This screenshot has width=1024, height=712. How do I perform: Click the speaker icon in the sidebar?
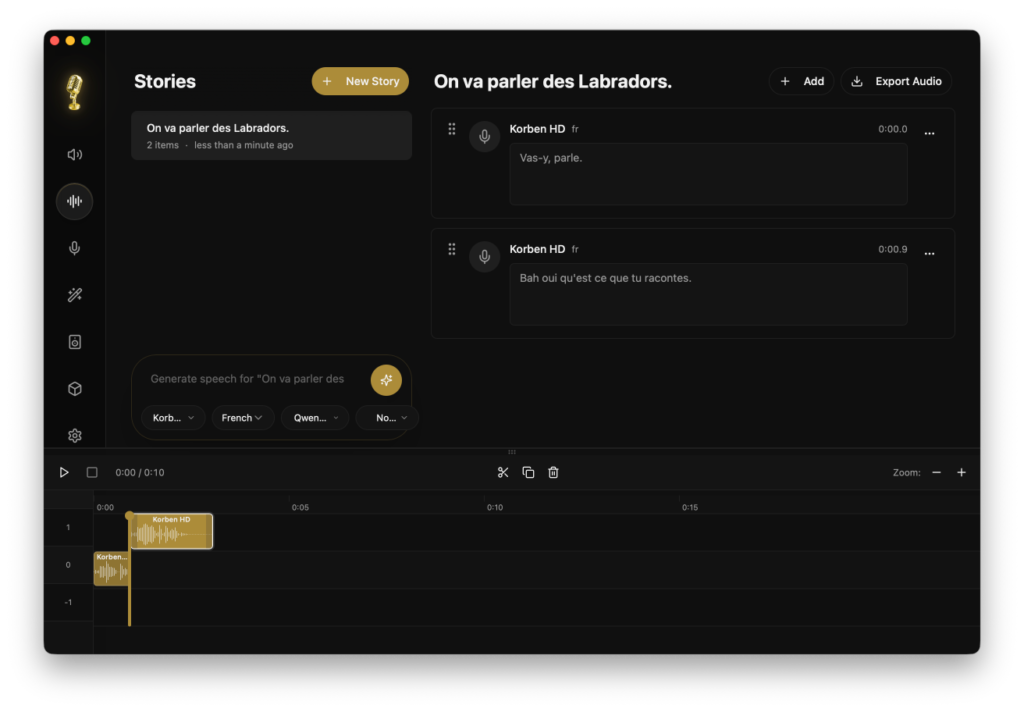pyautogui.click(x=74, y=155)
